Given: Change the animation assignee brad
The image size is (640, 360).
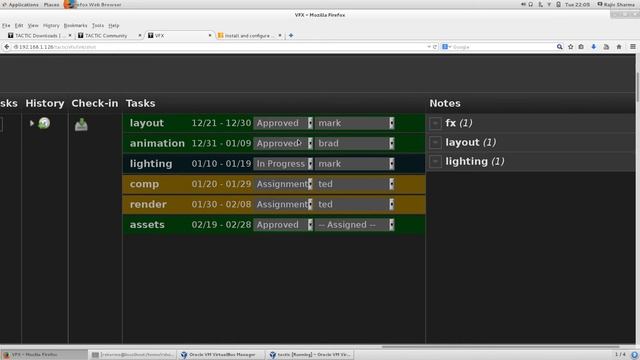Looking at the screenshot, I should click(x=355, y=143).
